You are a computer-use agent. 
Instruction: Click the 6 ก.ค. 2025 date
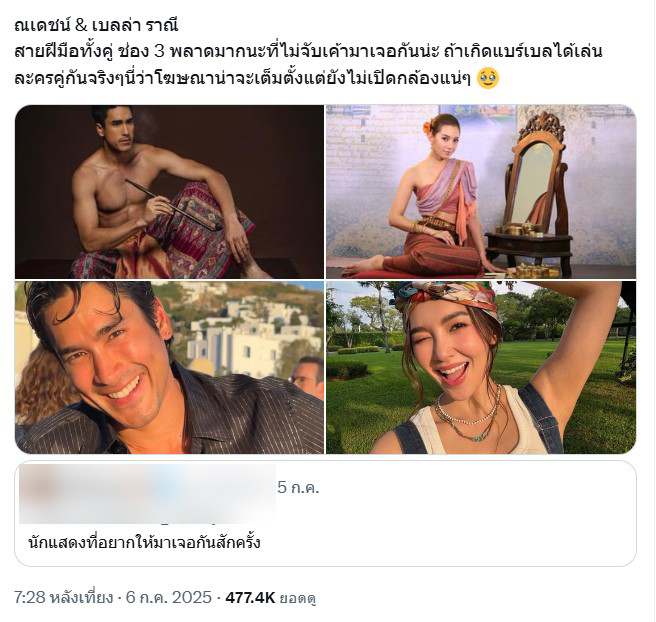[169, 597]
